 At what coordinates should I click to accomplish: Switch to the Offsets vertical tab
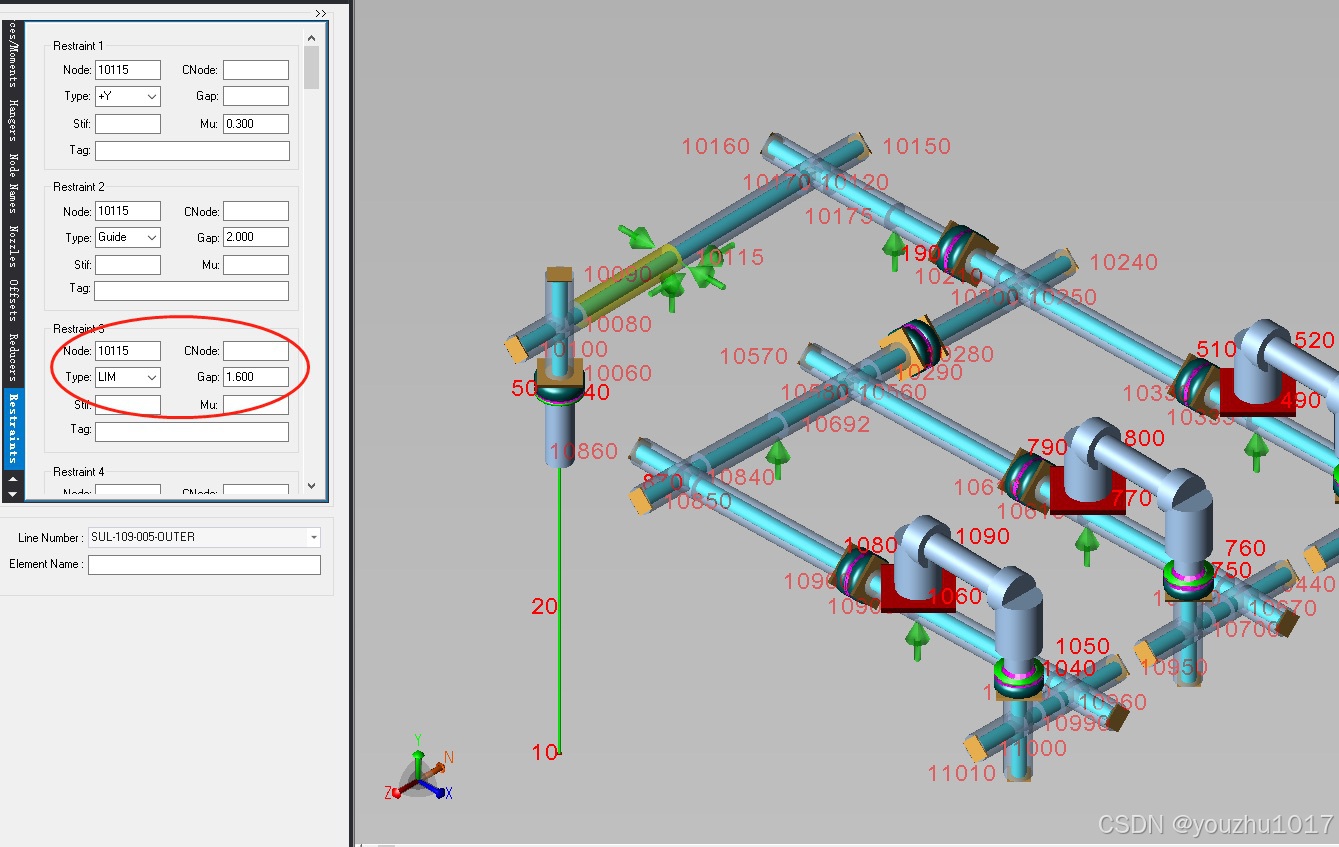point(12,301)
